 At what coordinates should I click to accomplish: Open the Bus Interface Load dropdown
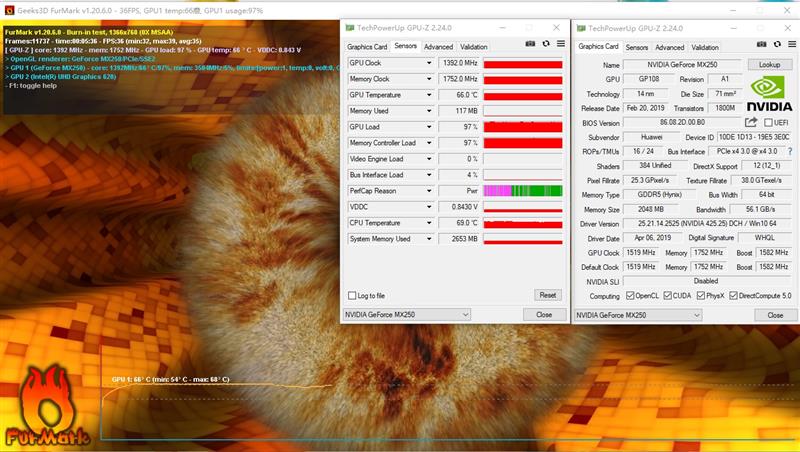point(429,174)
